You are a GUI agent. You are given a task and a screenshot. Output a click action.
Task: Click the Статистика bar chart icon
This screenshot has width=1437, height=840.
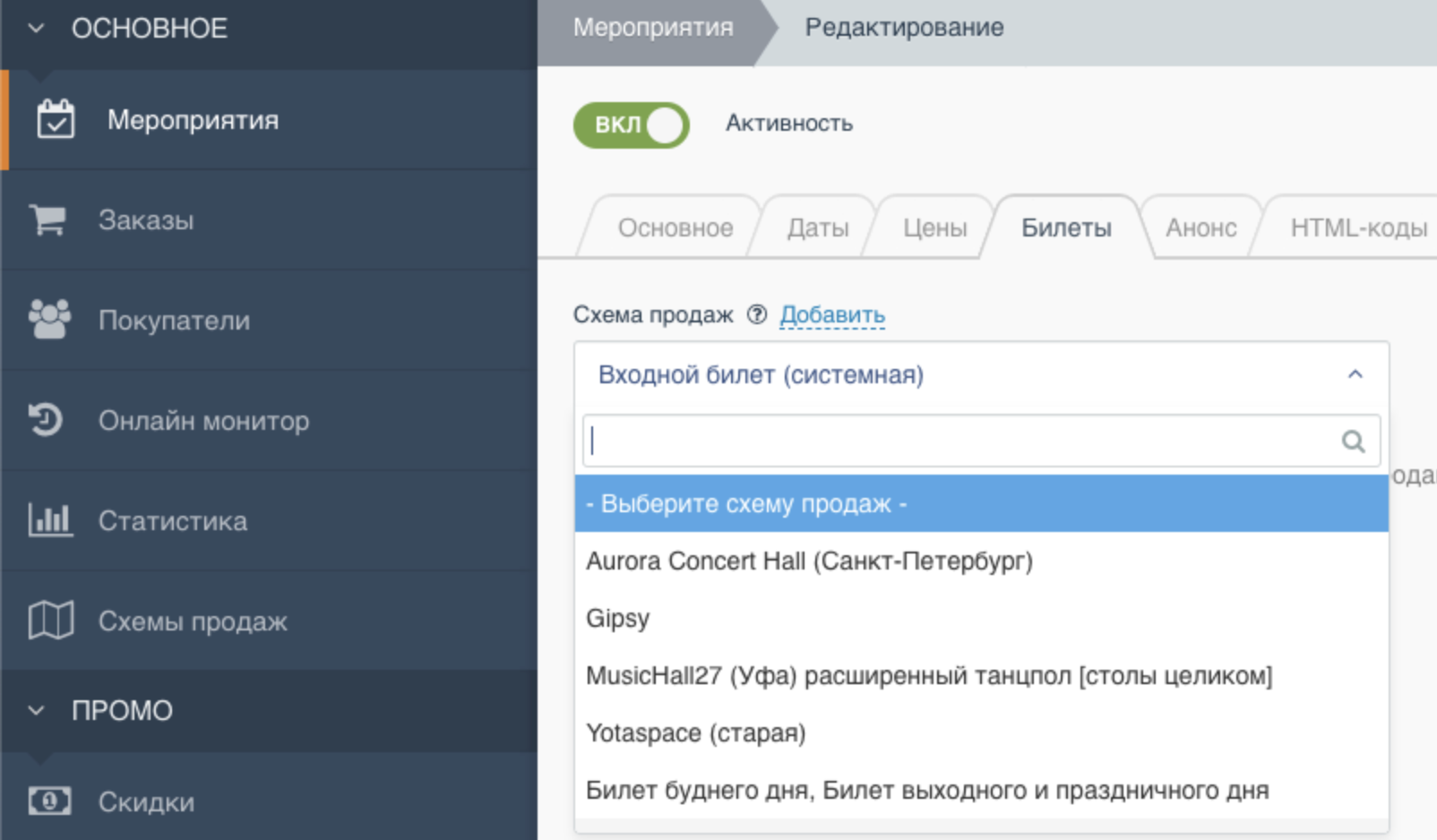(50, 520)
